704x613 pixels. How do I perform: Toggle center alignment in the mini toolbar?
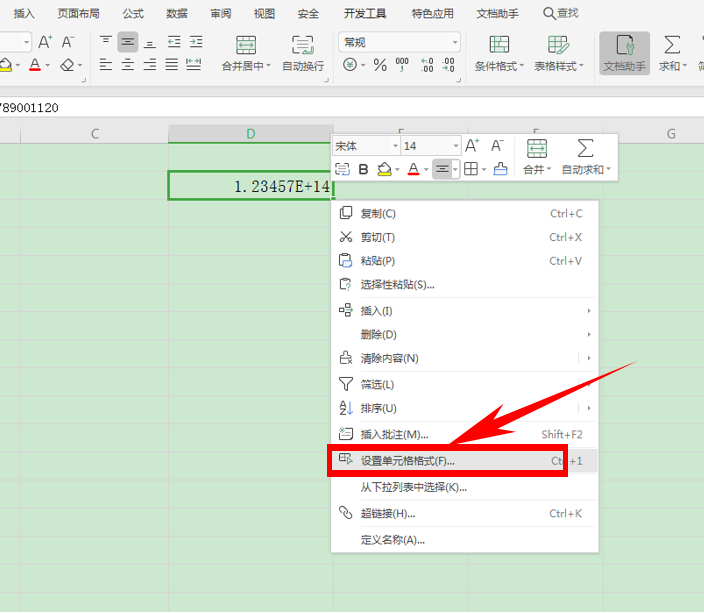pos(442,169)
